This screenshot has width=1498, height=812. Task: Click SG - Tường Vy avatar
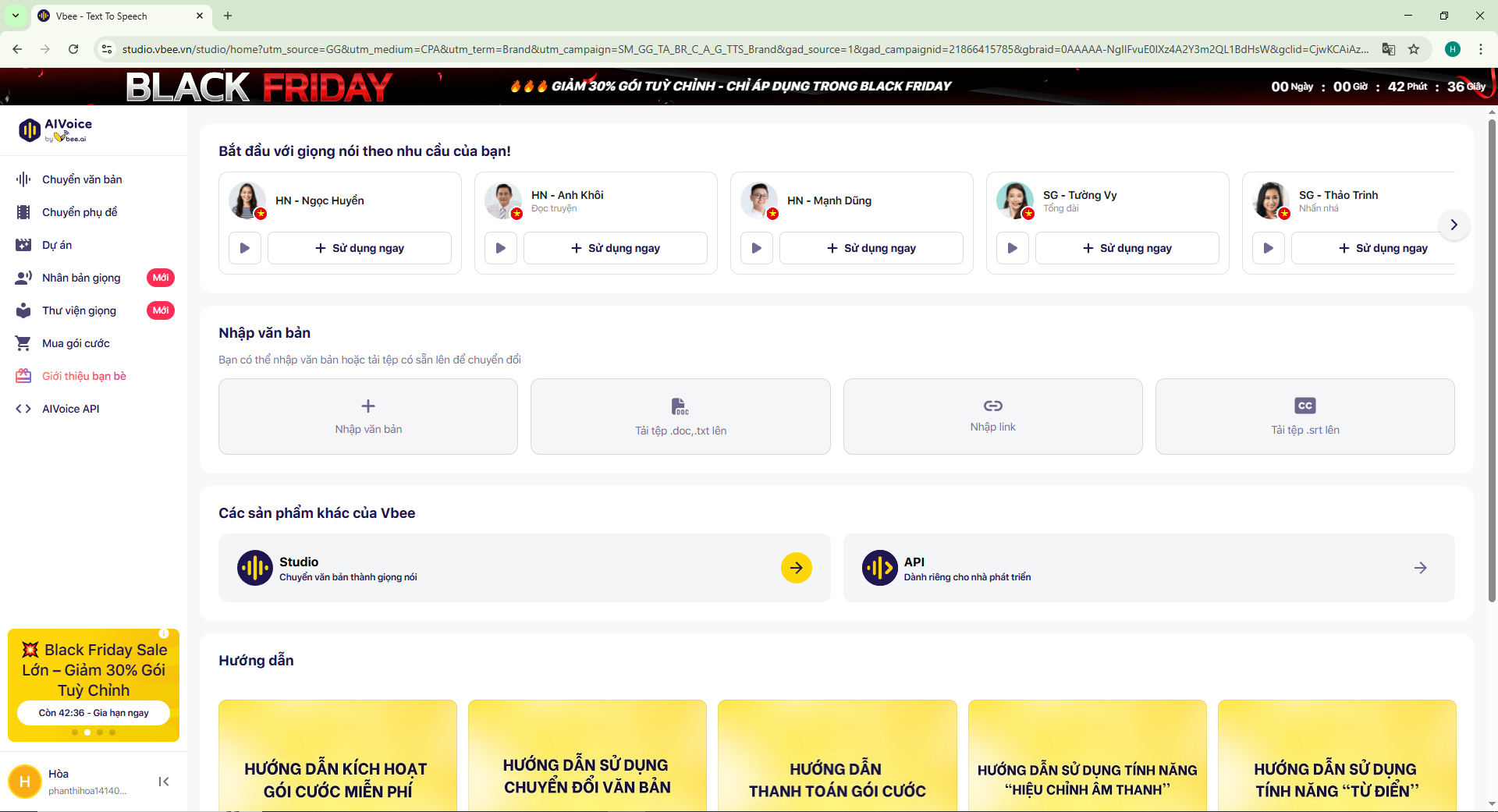pos(1015,200)
